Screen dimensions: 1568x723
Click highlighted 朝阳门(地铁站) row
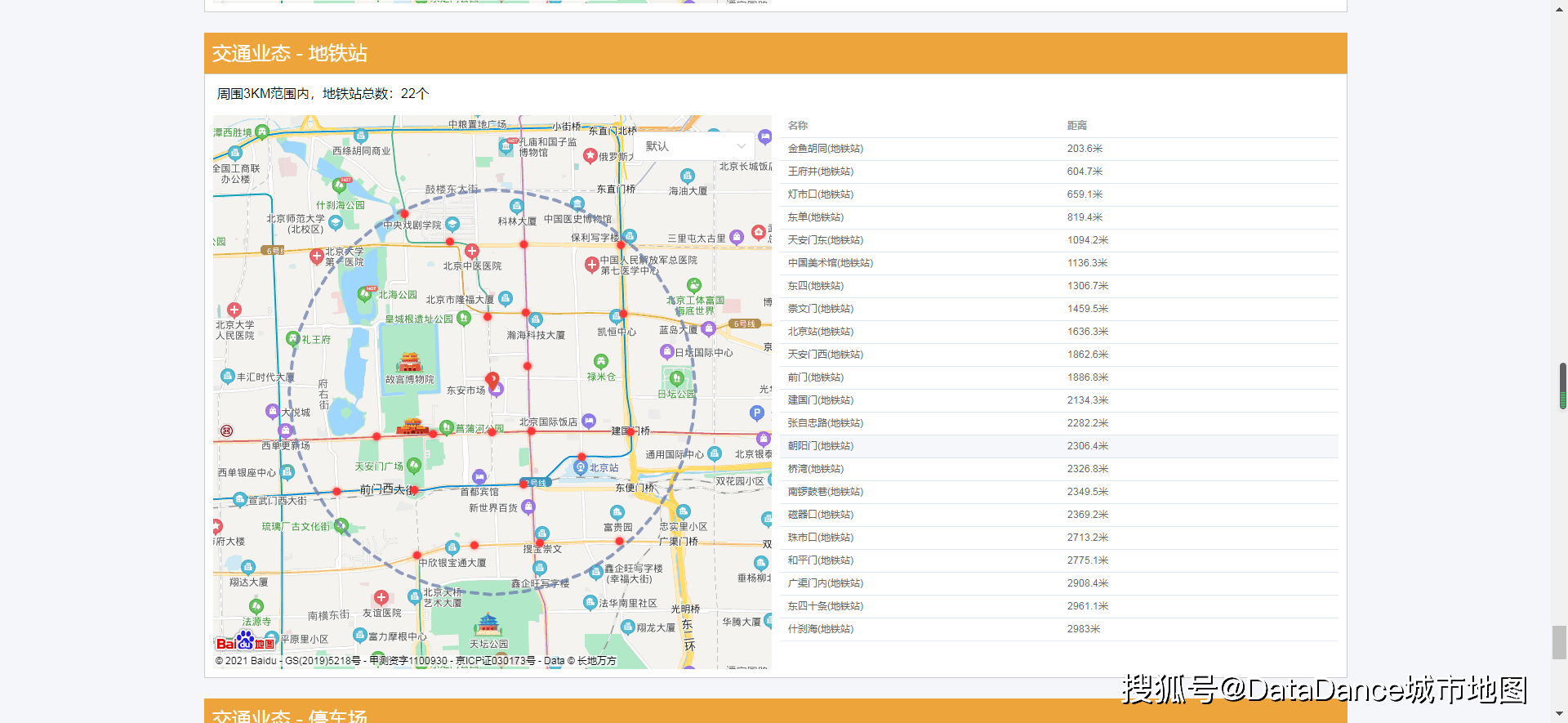[1058, 446]
